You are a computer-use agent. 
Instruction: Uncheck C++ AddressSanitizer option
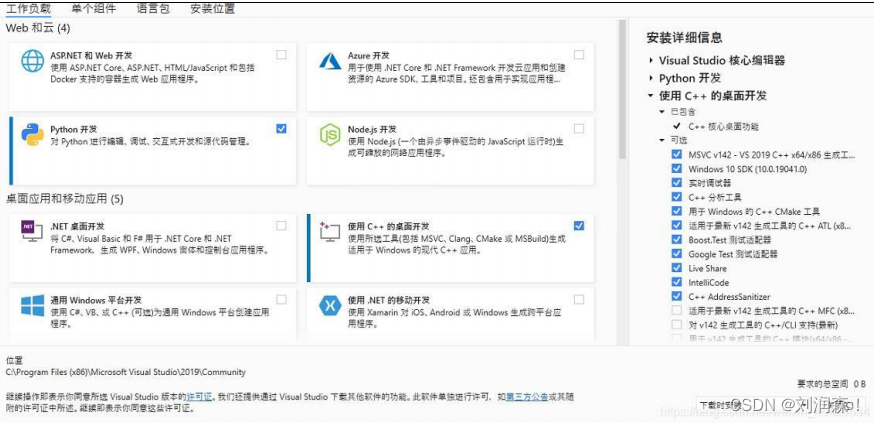pos(677,296)
